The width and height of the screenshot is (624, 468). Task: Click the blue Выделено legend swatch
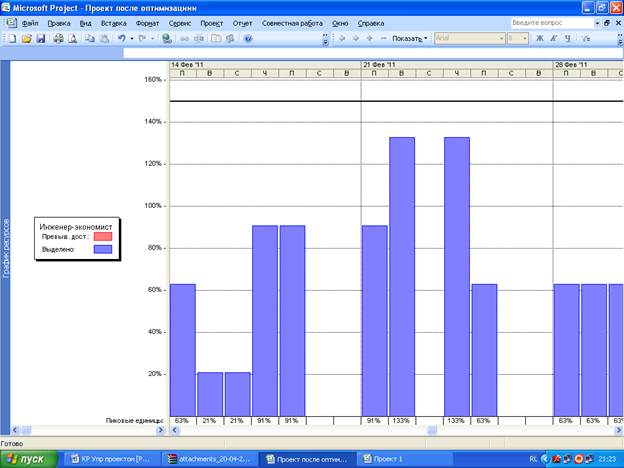103,250
